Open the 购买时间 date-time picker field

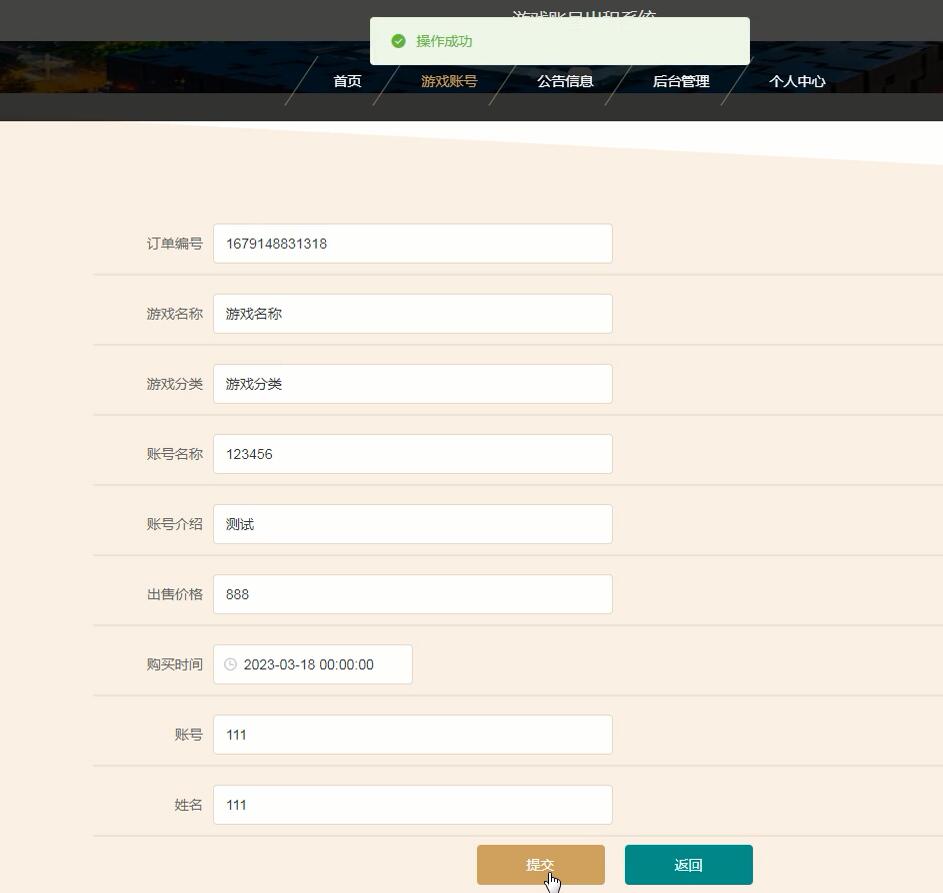[x=313, y=664]
